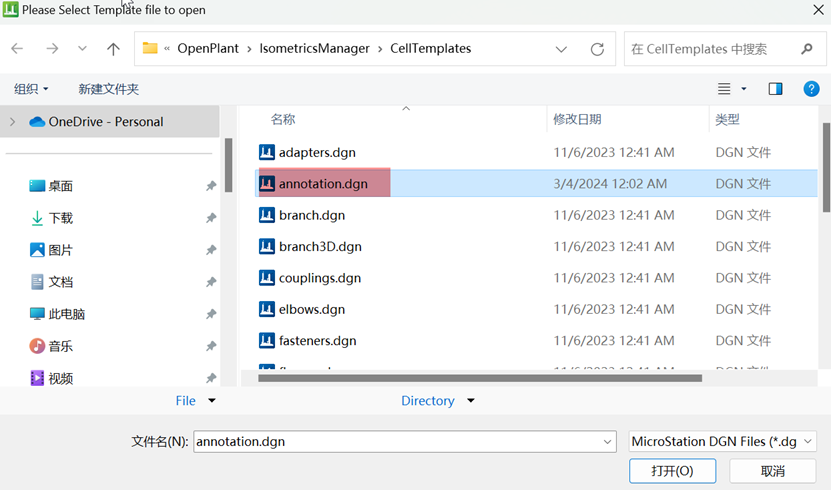Open 此电脑 in the sidebar
Image resolution: width=831 pixels, height=490 pixels.
click(x=67, y=314)
